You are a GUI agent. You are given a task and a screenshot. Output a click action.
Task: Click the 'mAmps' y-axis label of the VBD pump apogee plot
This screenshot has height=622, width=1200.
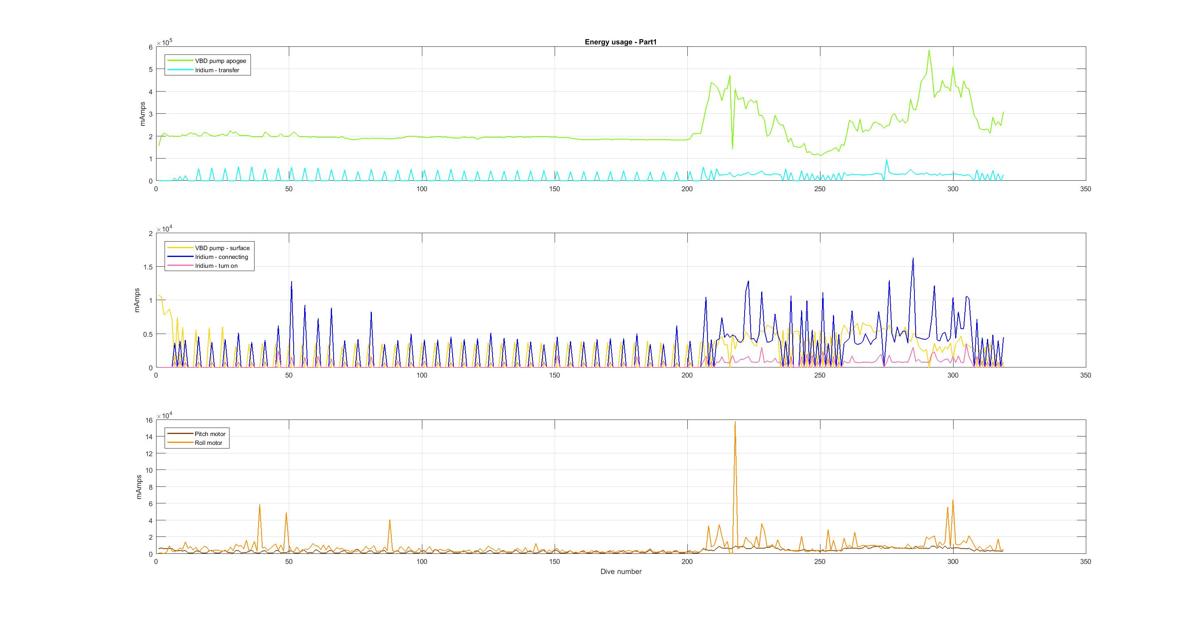click(x=142, y=114)
